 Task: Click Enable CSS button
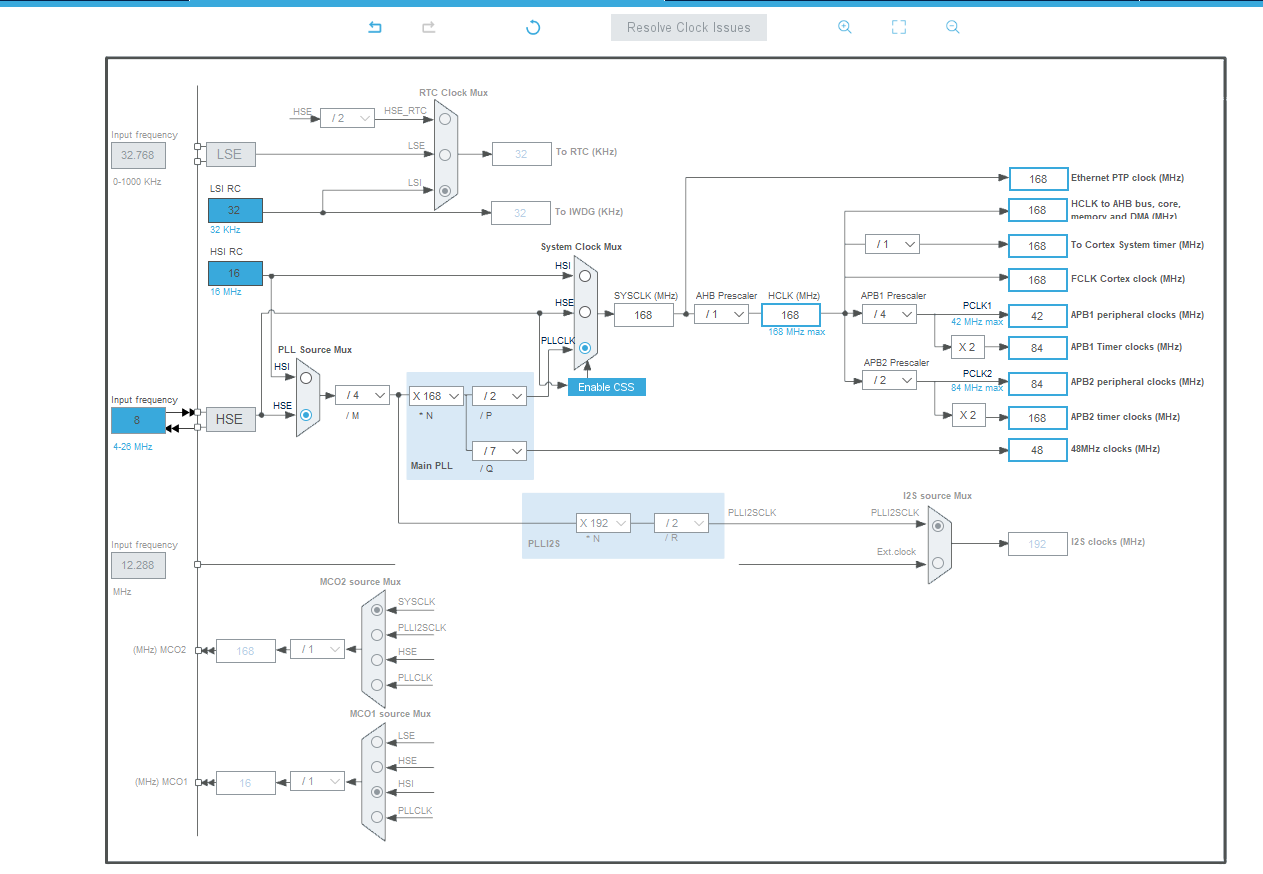coord(607,387)
